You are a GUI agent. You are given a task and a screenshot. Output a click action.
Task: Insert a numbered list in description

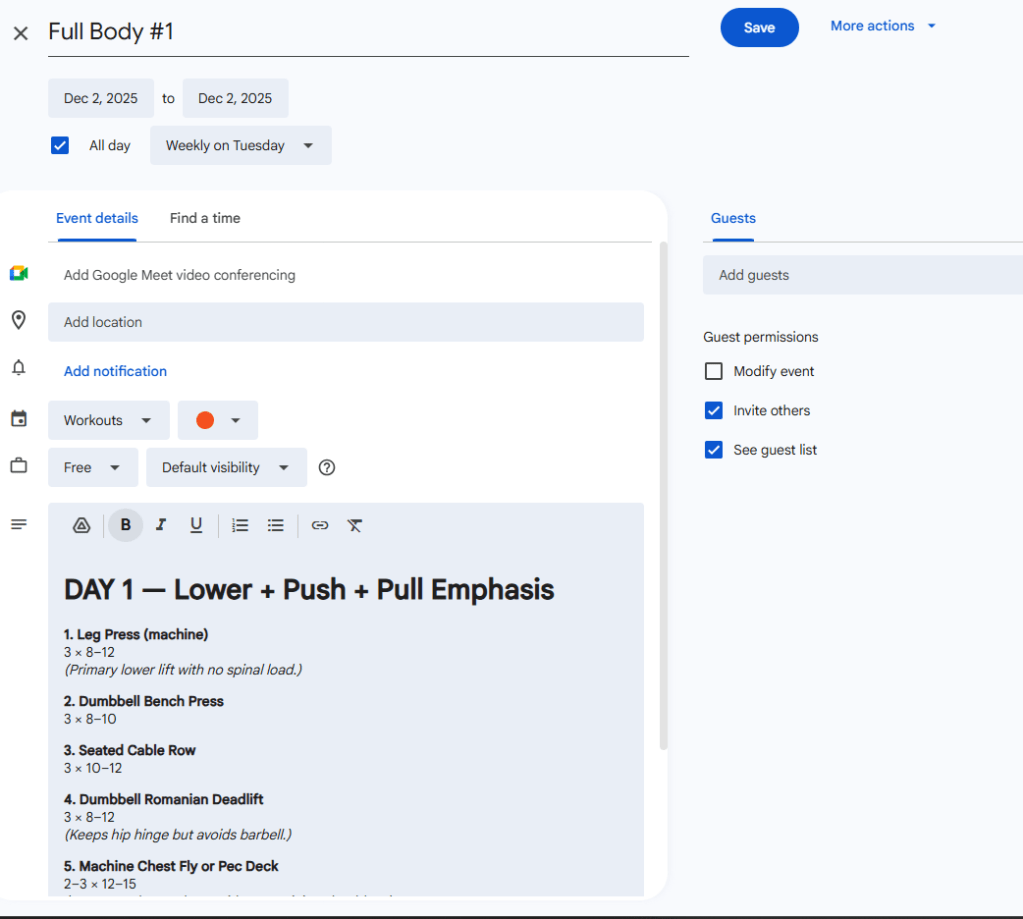[x=240, y=525]
